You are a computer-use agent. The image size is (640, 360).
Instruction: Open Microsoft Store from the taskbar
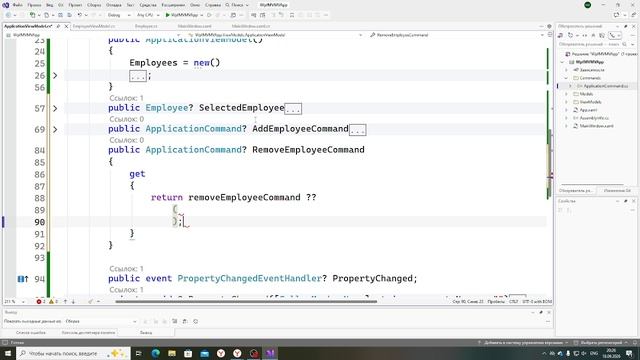[188, 353]
